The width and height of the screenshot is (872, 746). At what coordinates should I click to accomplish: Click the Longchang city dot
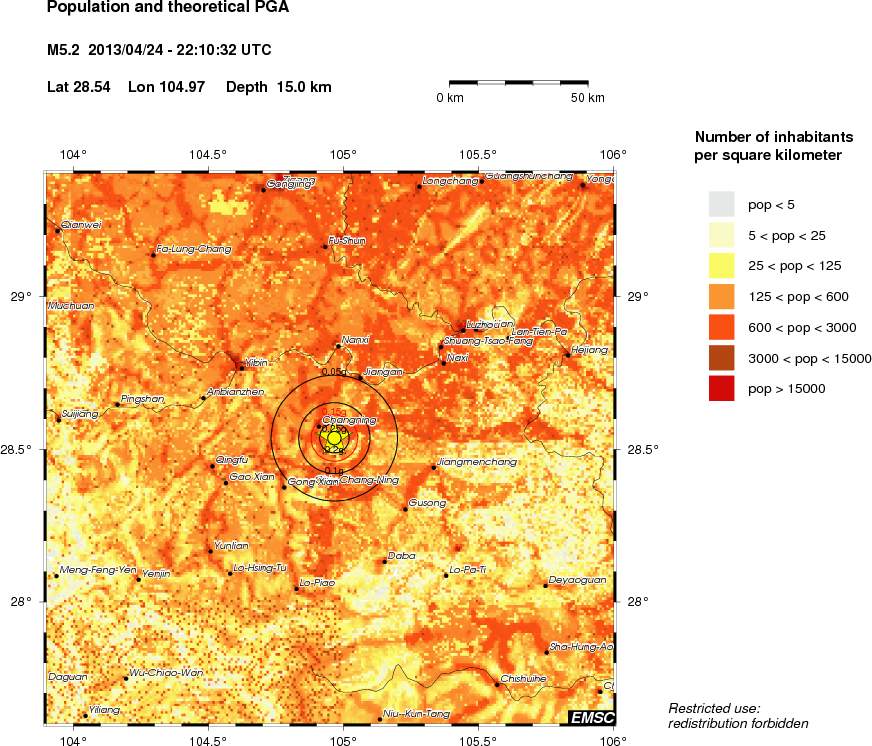coord(419,187)
